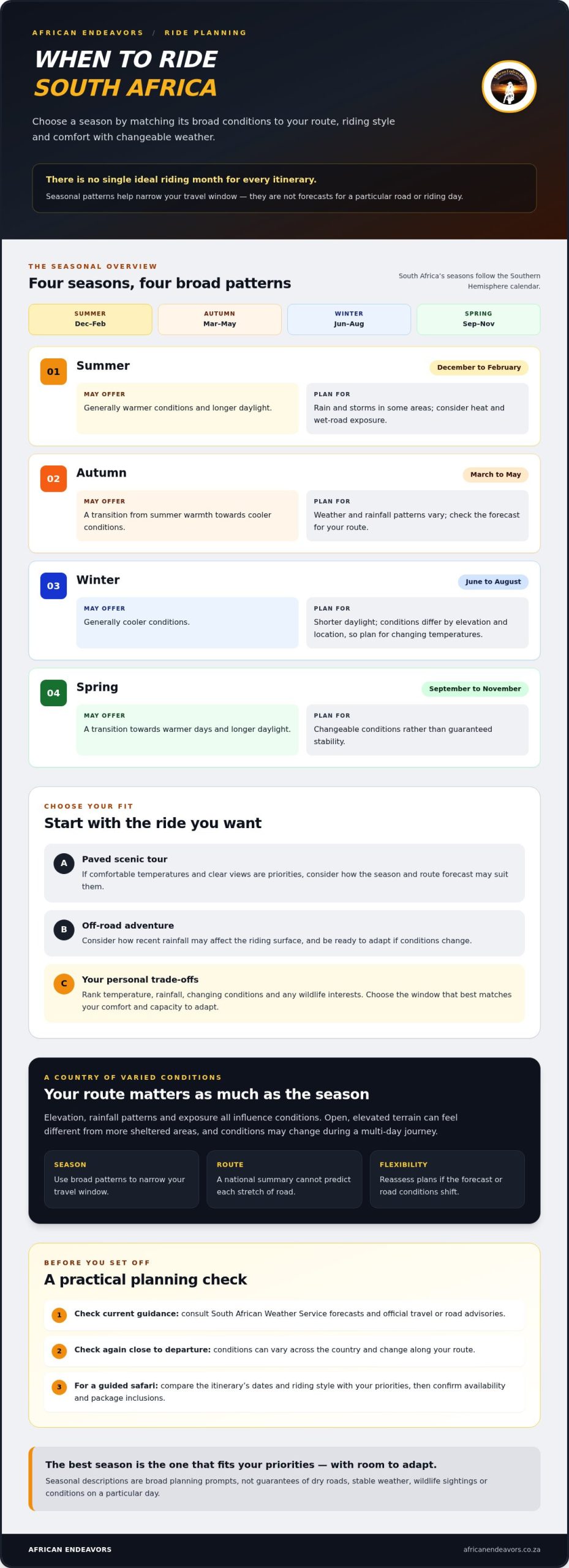Open the africanendeavors.co.za footer link
Image resolution: width=569 pixels, height=1568 pixels.
tap(502, 1550)
